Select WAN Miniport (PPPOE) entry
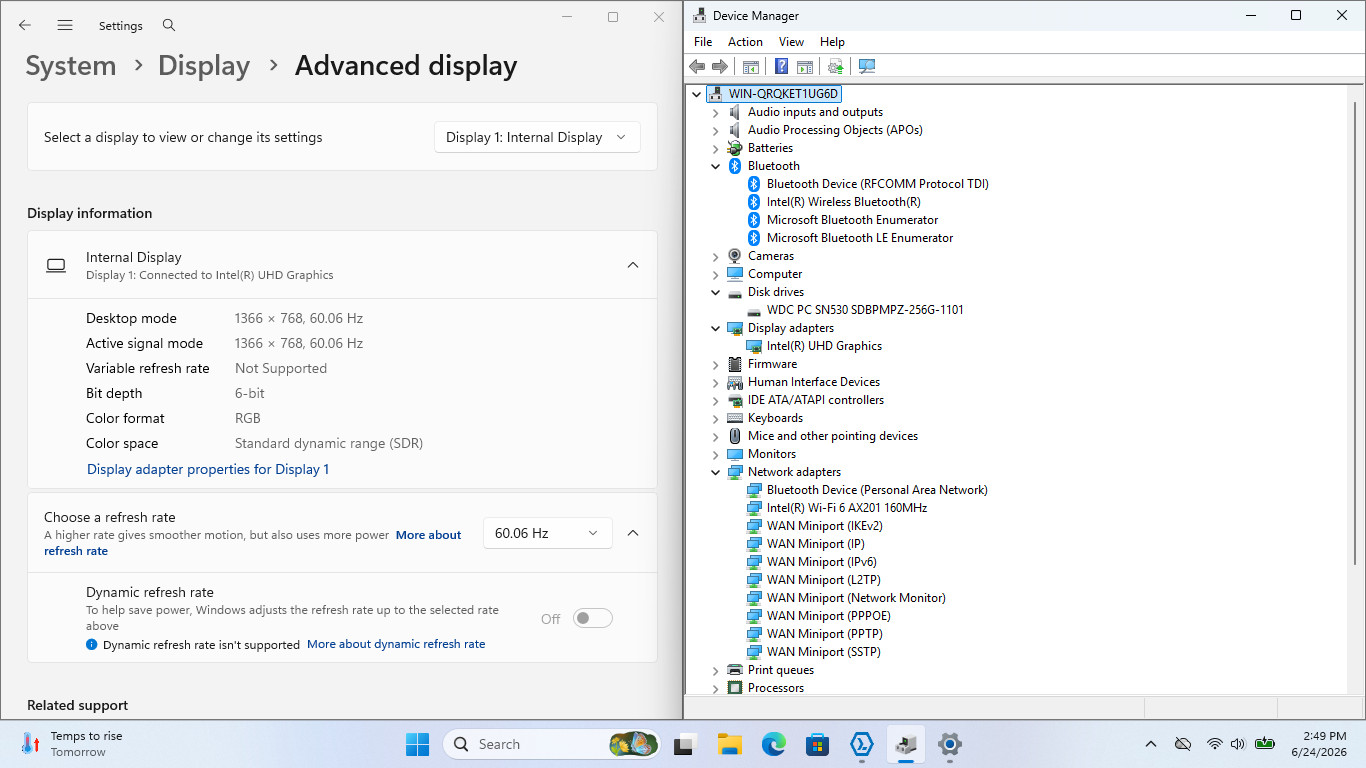1366x768 pixels. pyautogui.click(x=828, y=616)
